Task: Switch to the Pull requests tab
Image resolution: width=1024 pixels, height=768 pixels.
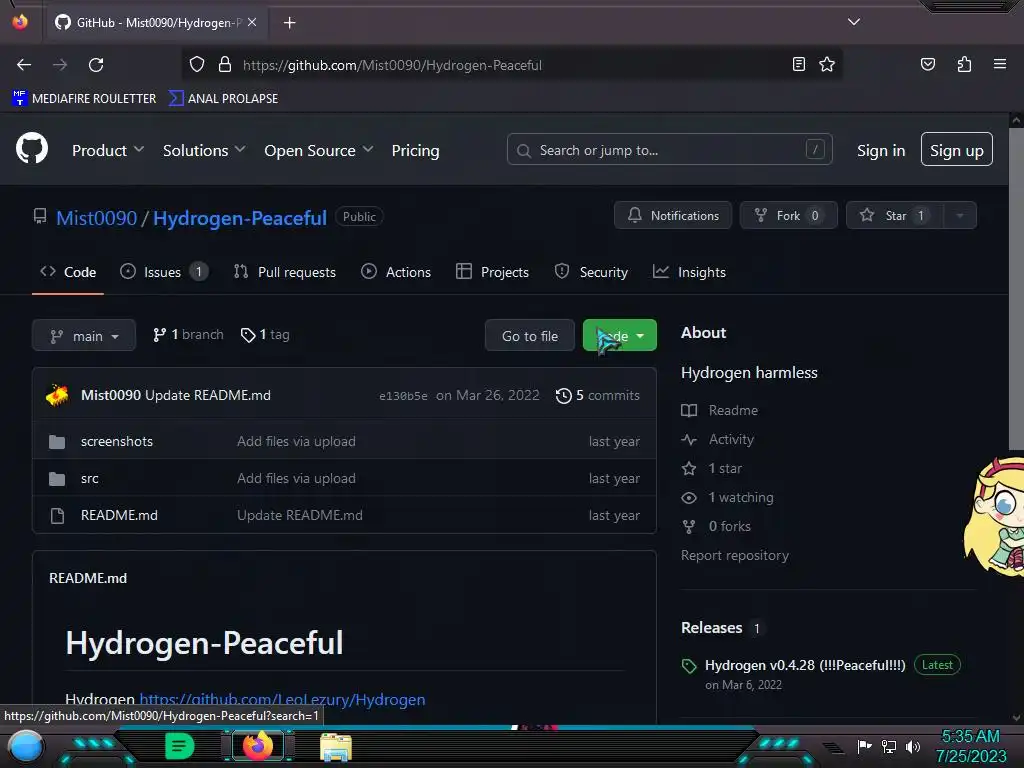Action: (x=285, y=272)
